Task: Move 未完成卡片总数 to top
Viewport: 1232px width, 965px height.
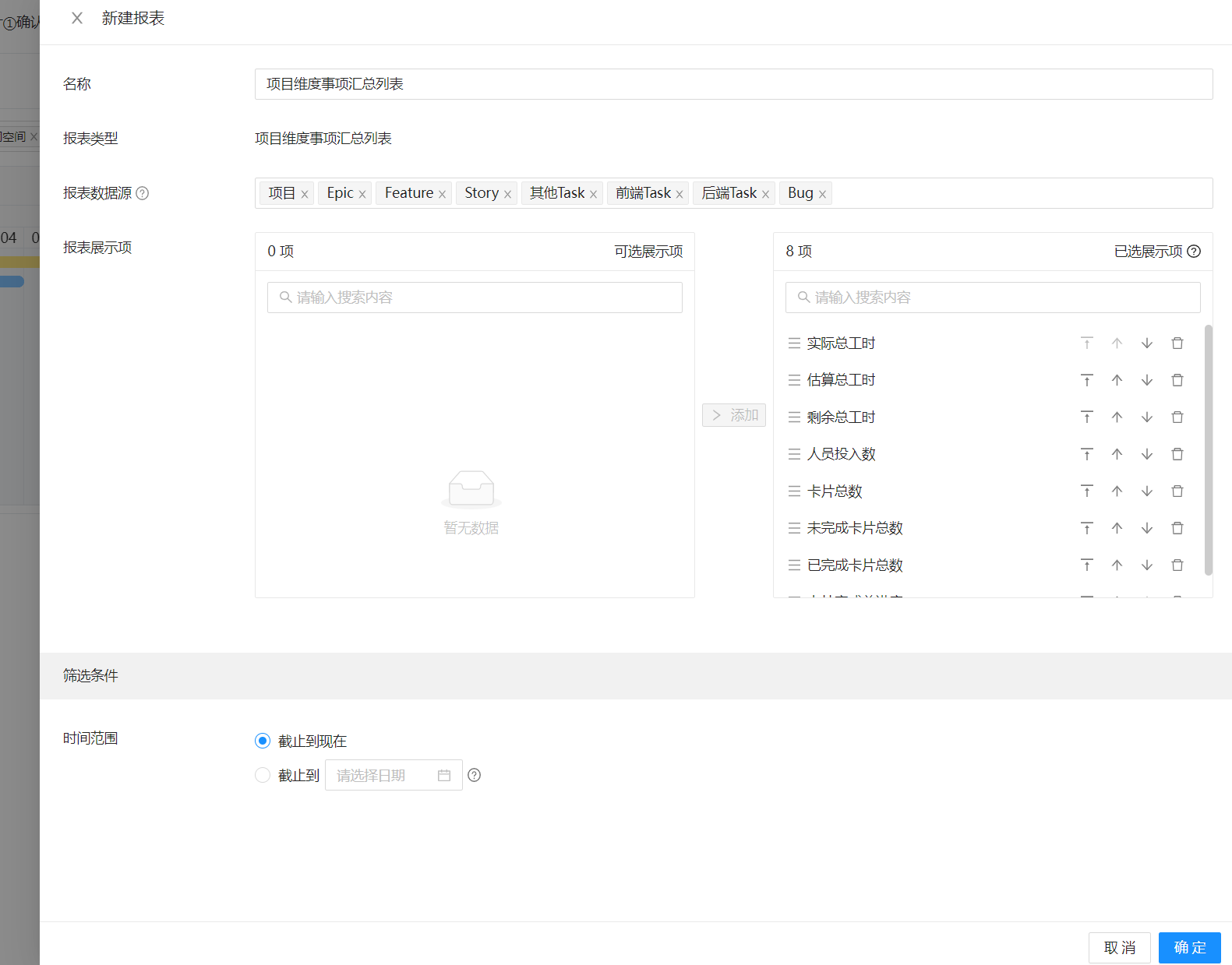Action: tap(1086, 528)
